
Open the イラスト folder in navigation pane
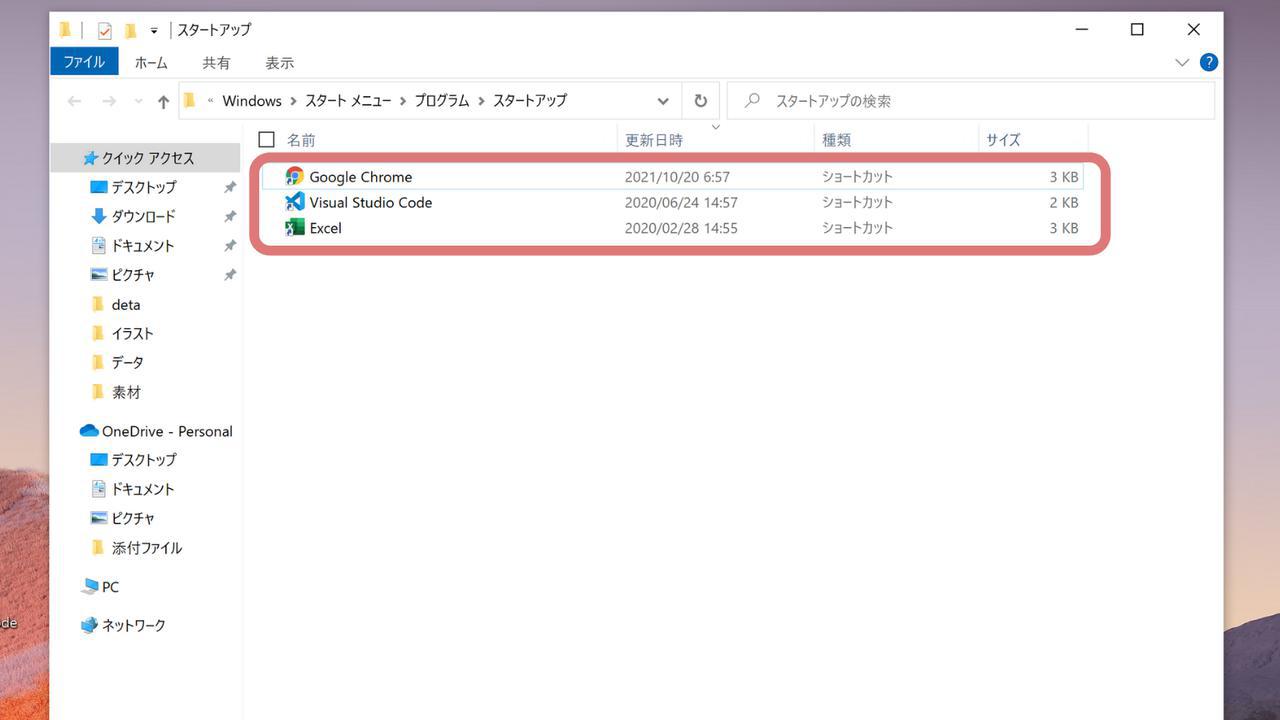point(132,333)
